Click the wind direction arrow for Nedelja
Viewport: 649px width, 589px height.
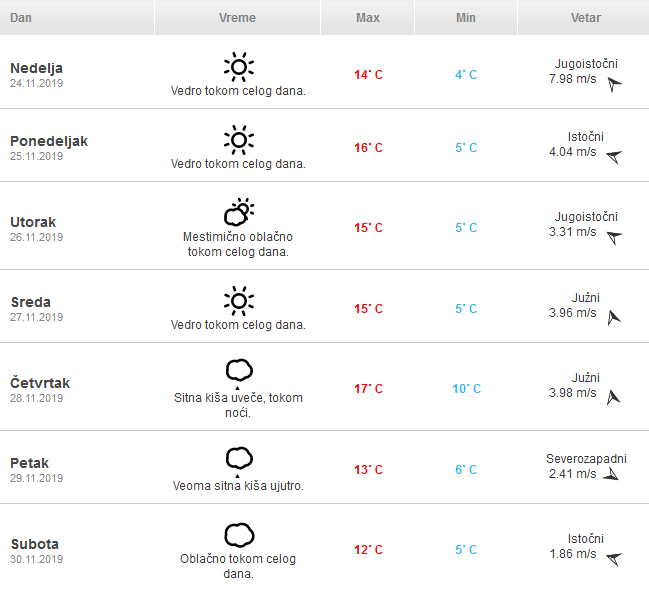tap(614, 84)
